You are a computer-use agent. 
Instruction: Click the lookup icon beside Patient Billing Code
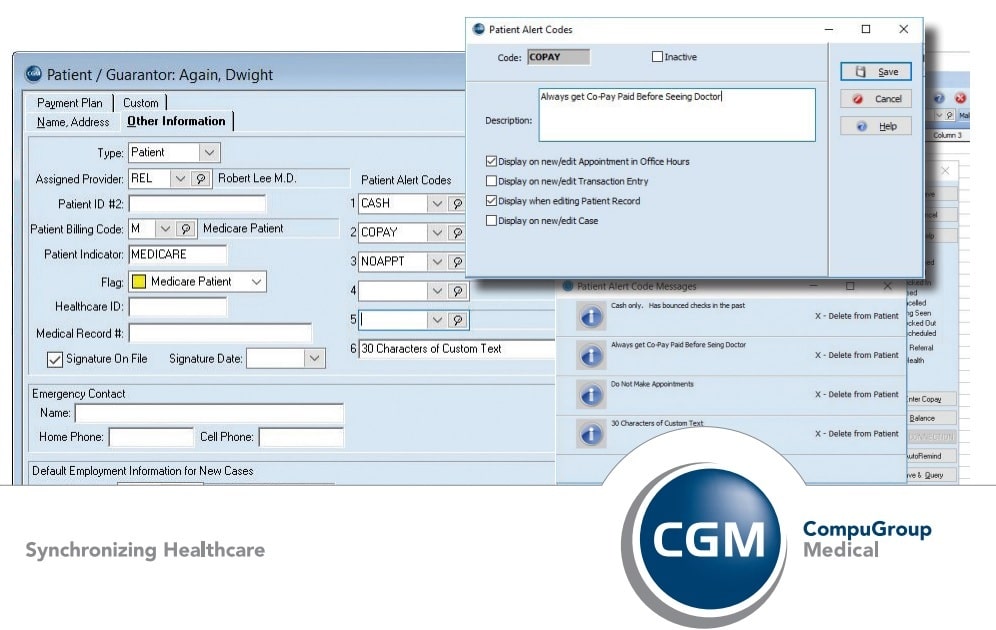186,229
